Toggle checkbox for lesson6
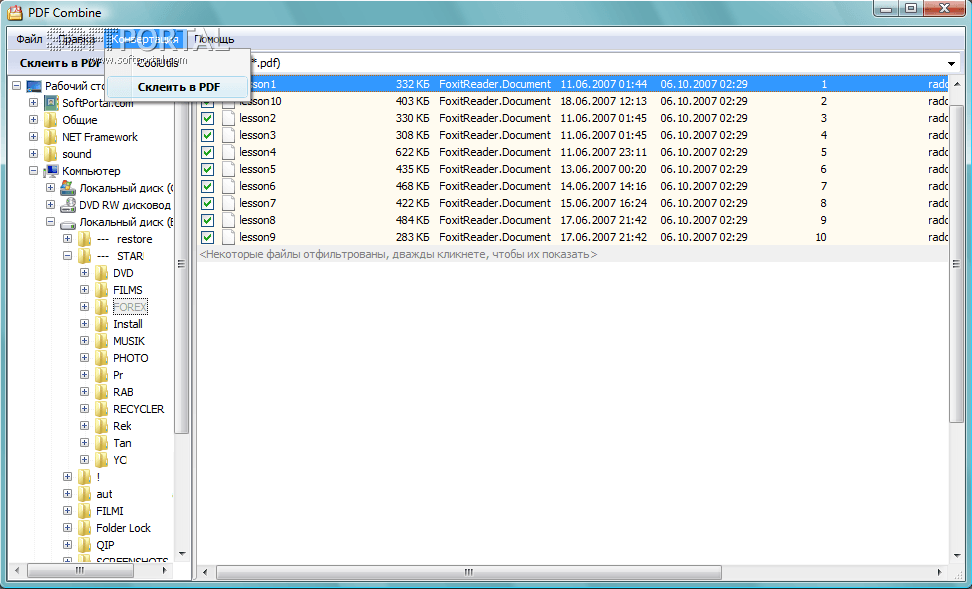 [x=208, y=187]
